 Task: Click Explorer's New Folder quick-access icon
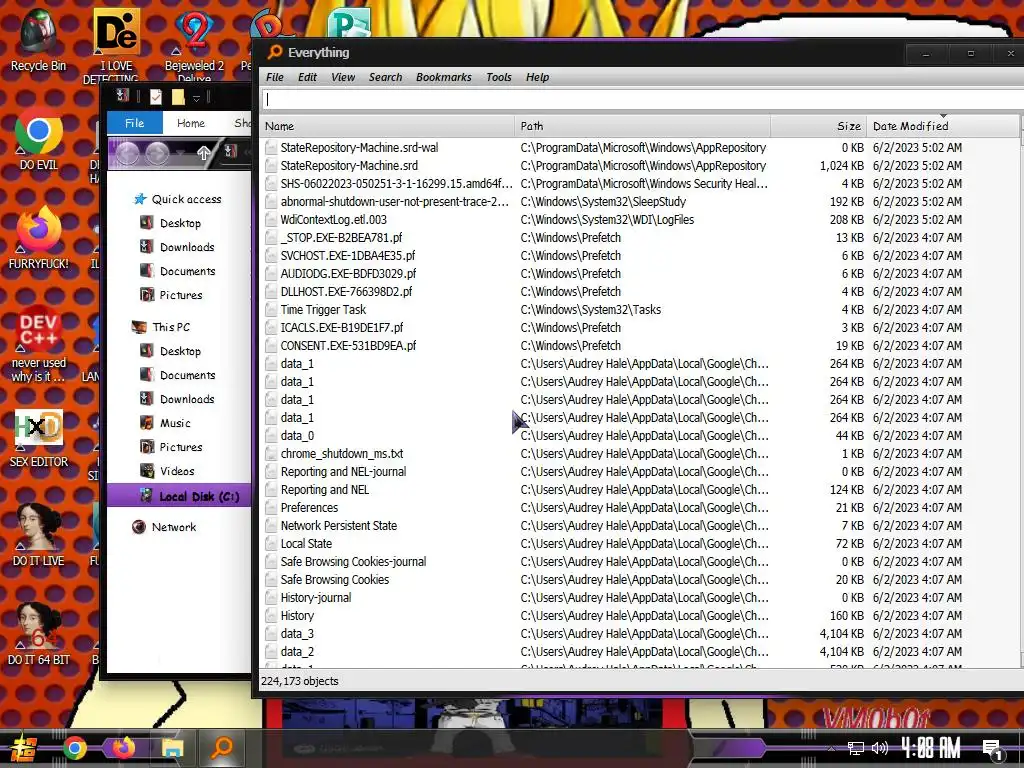pos(178,97)
